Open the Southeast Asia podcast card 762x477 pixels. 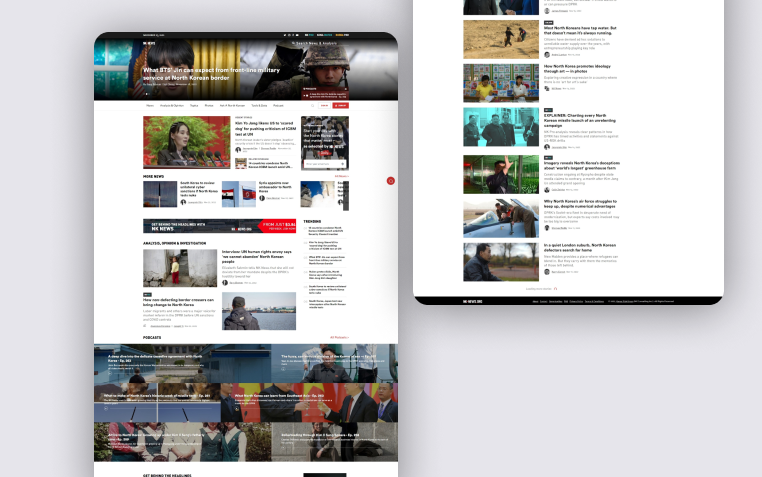pyautogui.click(x=309, y=403)
